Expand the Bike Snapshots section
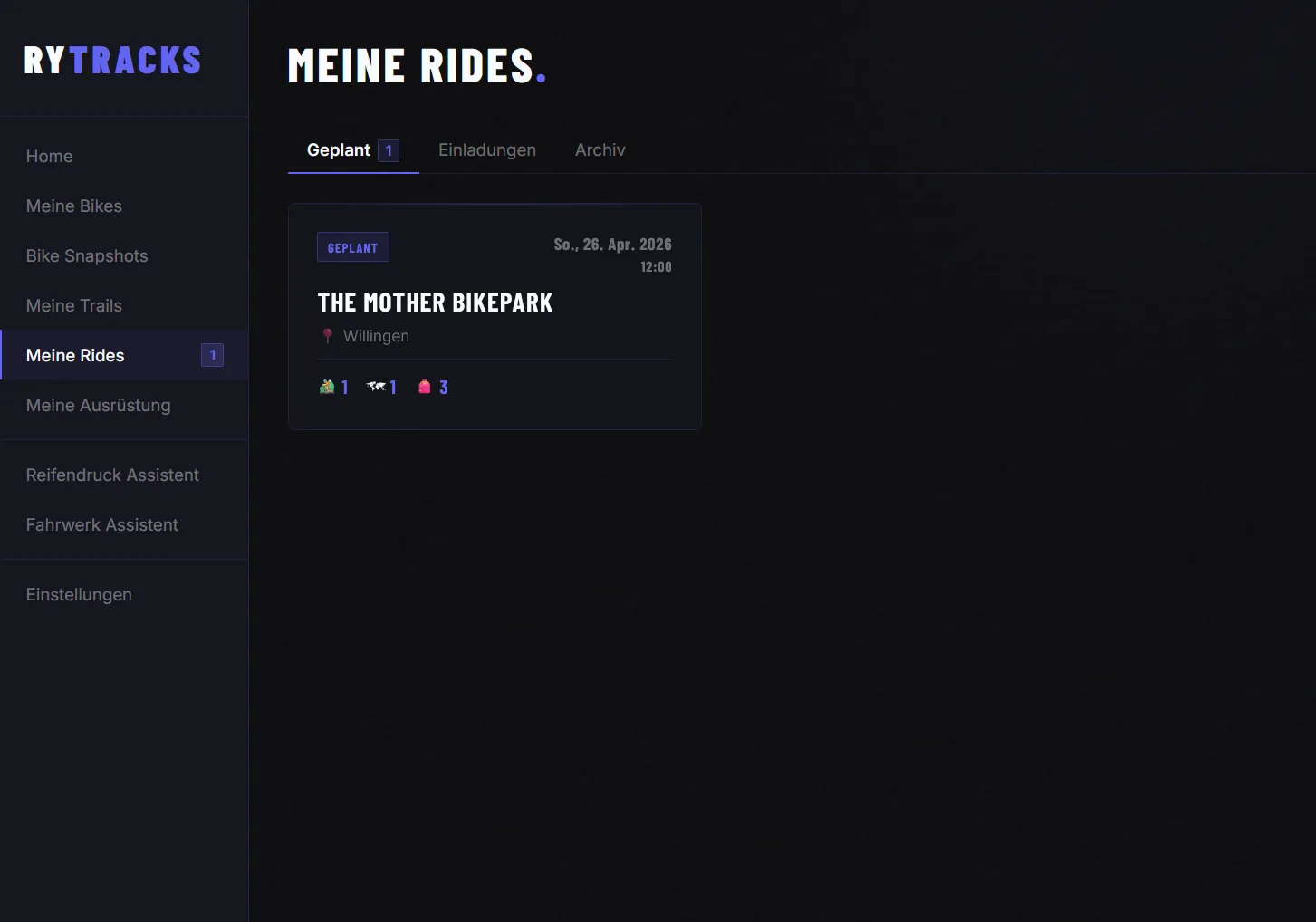1316x922 pixels. pyautogui.click(x=86, y=255)
